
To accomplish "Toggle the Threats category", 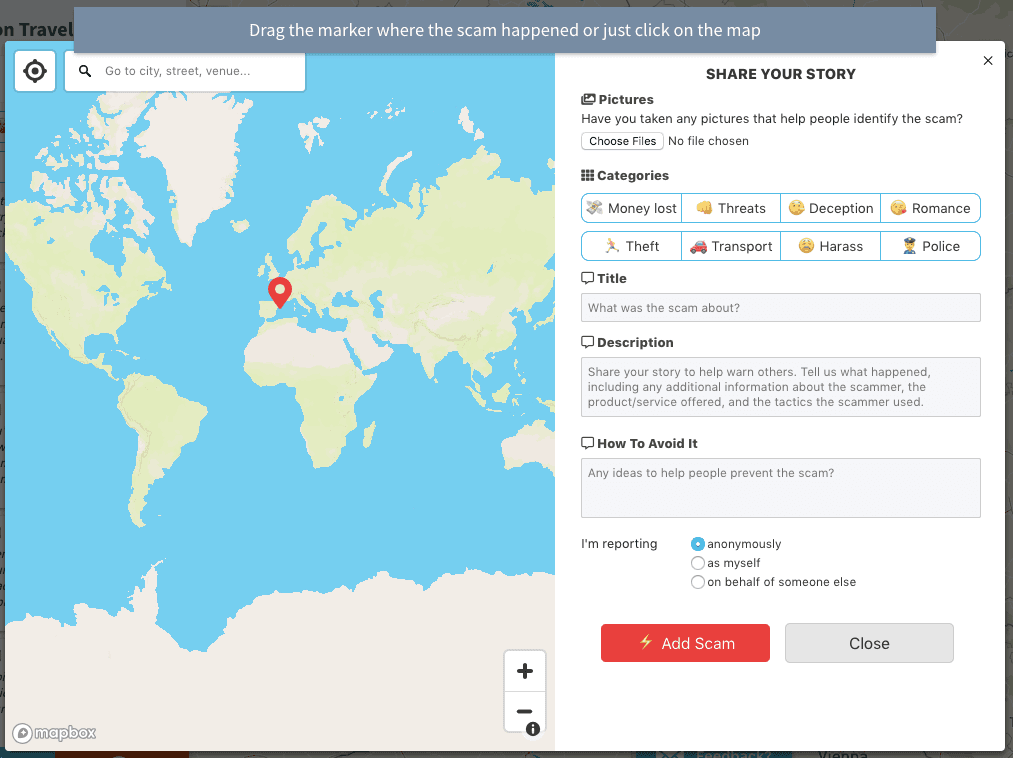I will point(731,208).
